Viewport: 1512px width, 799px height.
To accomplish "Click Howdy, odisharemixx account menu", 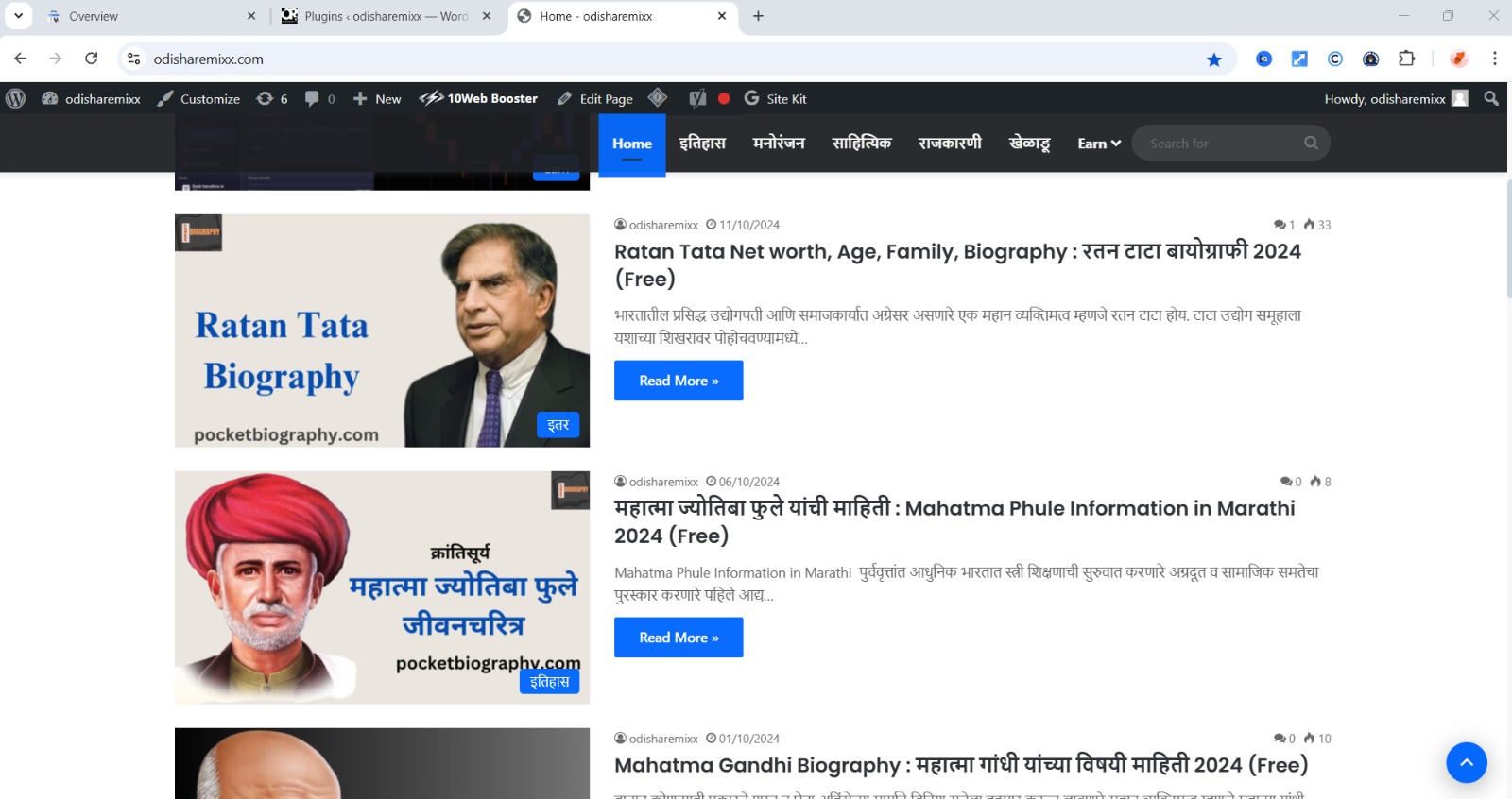I will pyautogui.click(x=1396, y=98).
